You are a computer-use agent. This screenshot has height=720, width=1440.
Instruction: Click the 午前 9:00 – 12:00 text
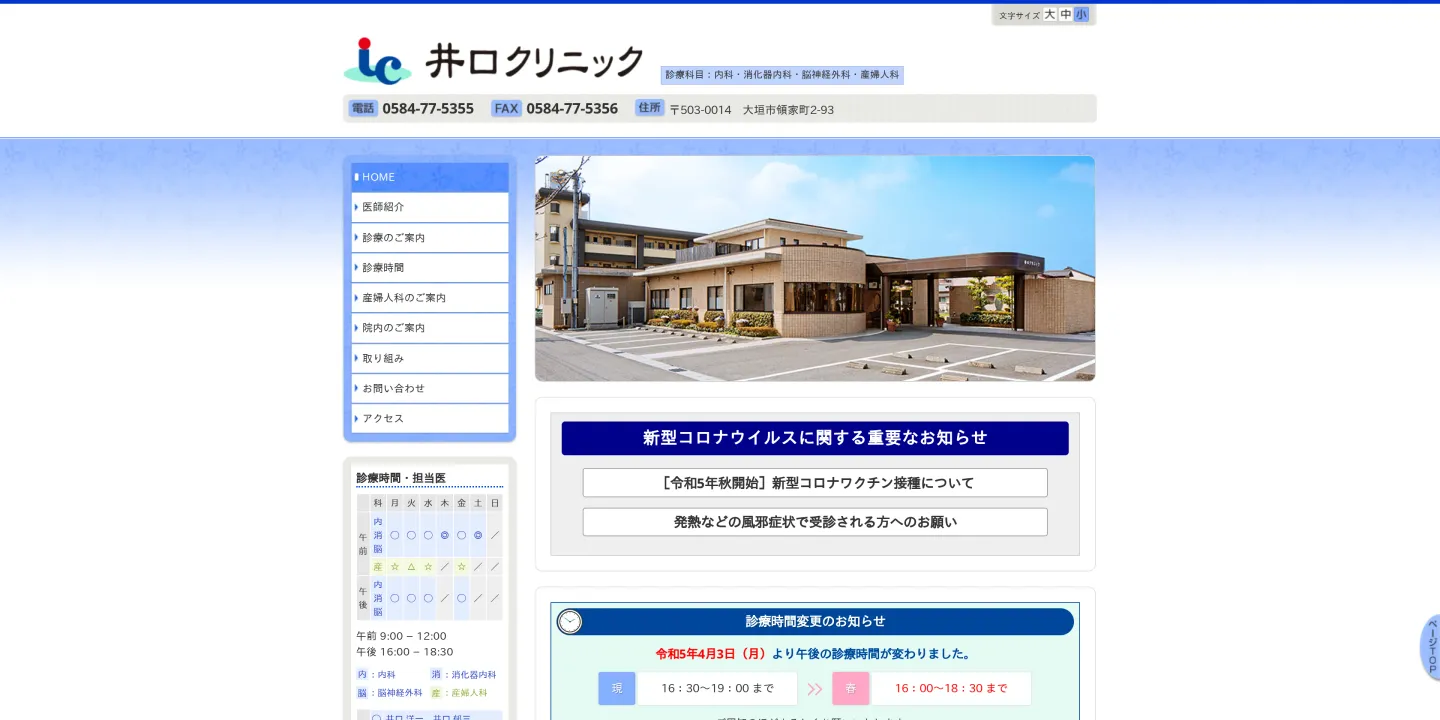(x=401, y=636)
